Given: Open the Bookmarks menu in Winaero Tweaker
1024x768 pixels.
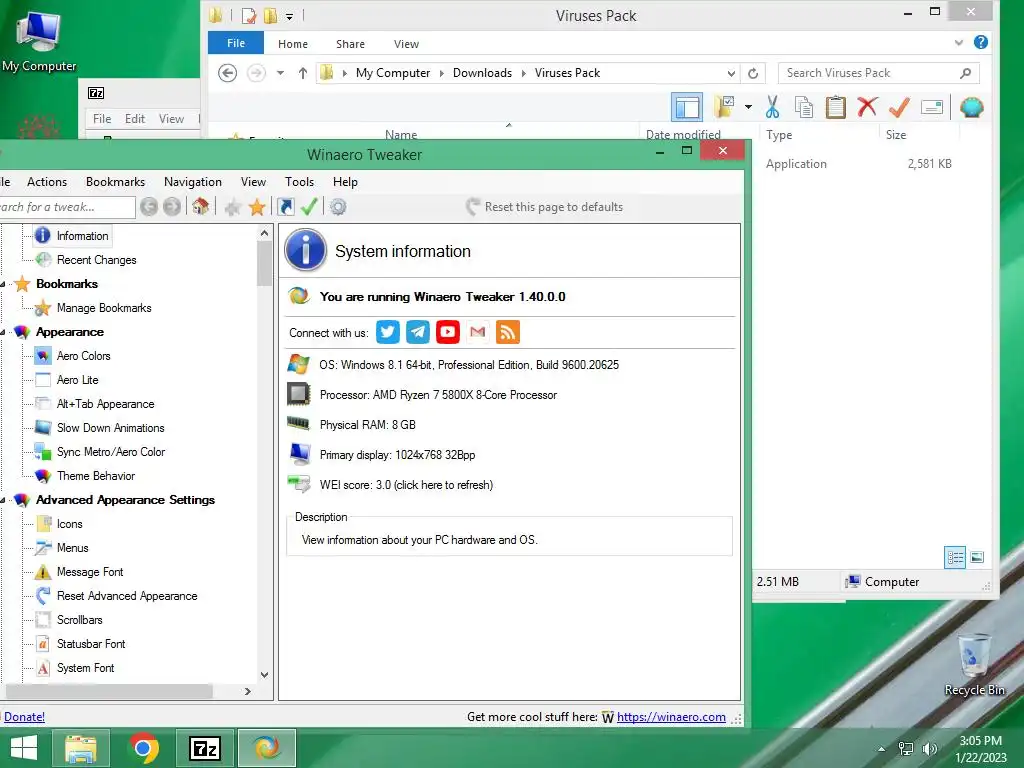Looking at the screenshot, I should [x=116, y=182].
